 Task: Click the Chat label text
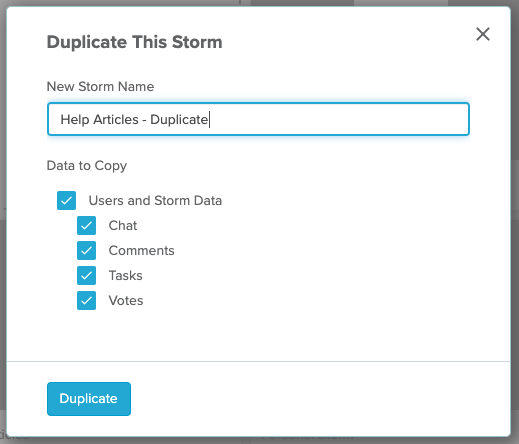(123, 226)
